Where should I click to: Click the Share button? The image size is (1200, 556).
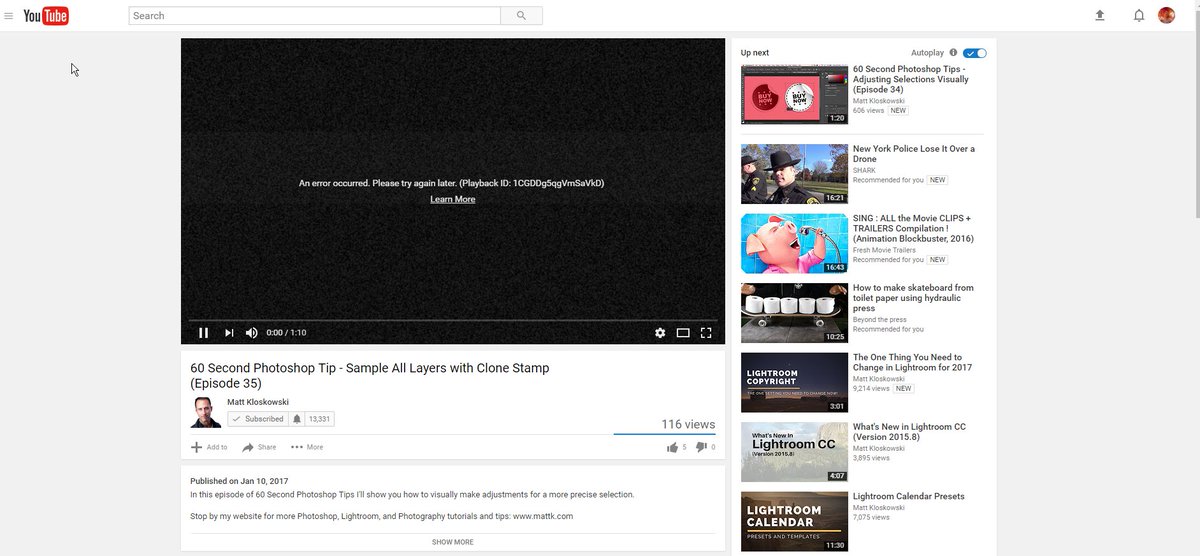click(x=259, y=447)
